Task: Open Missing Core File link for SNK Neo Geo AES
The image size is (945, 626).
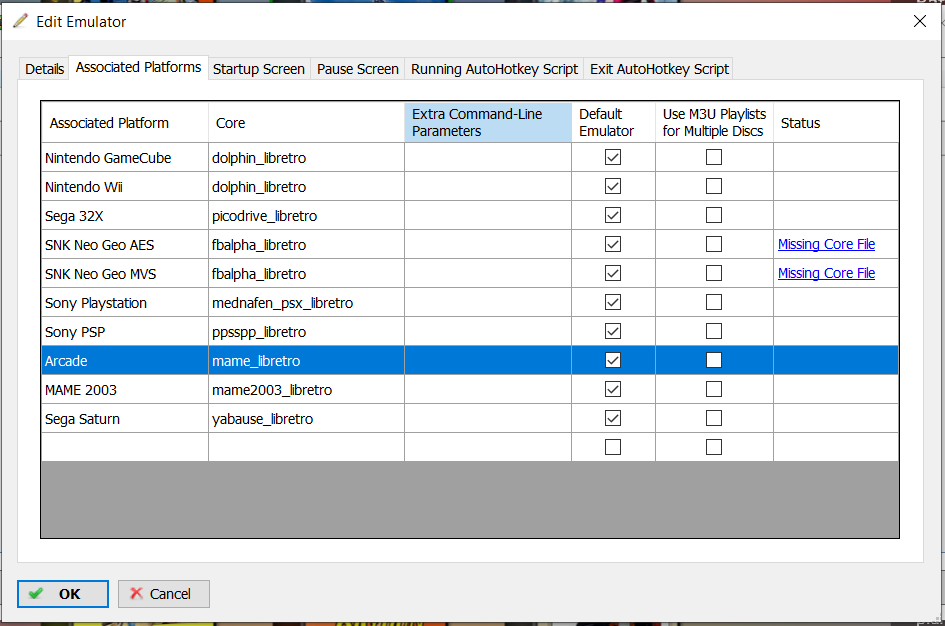Action: point(826,244)
